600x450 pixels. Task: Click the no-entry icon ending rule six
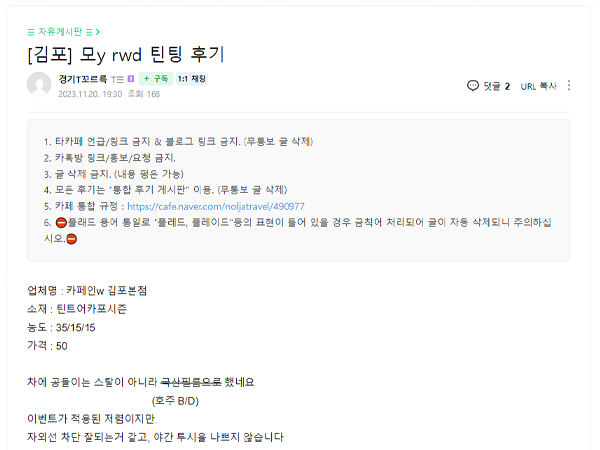click(x=71, y=239)
